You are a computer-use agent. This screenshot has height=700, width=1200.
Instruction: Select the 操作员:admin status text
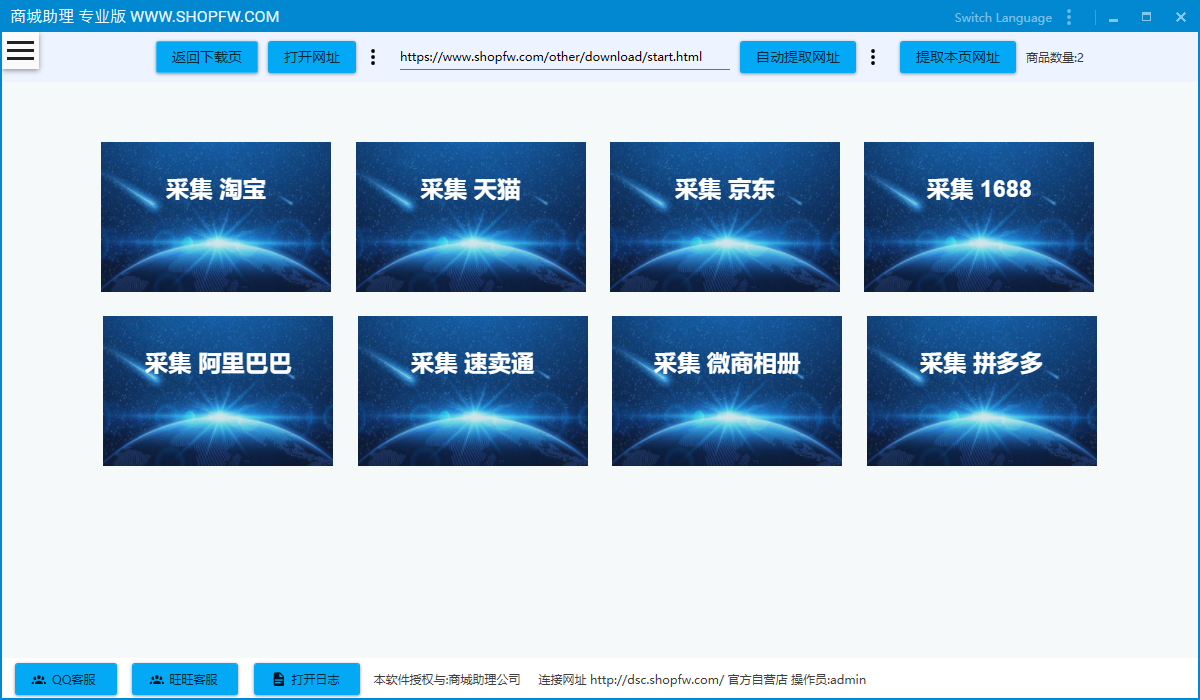point(828,680)
